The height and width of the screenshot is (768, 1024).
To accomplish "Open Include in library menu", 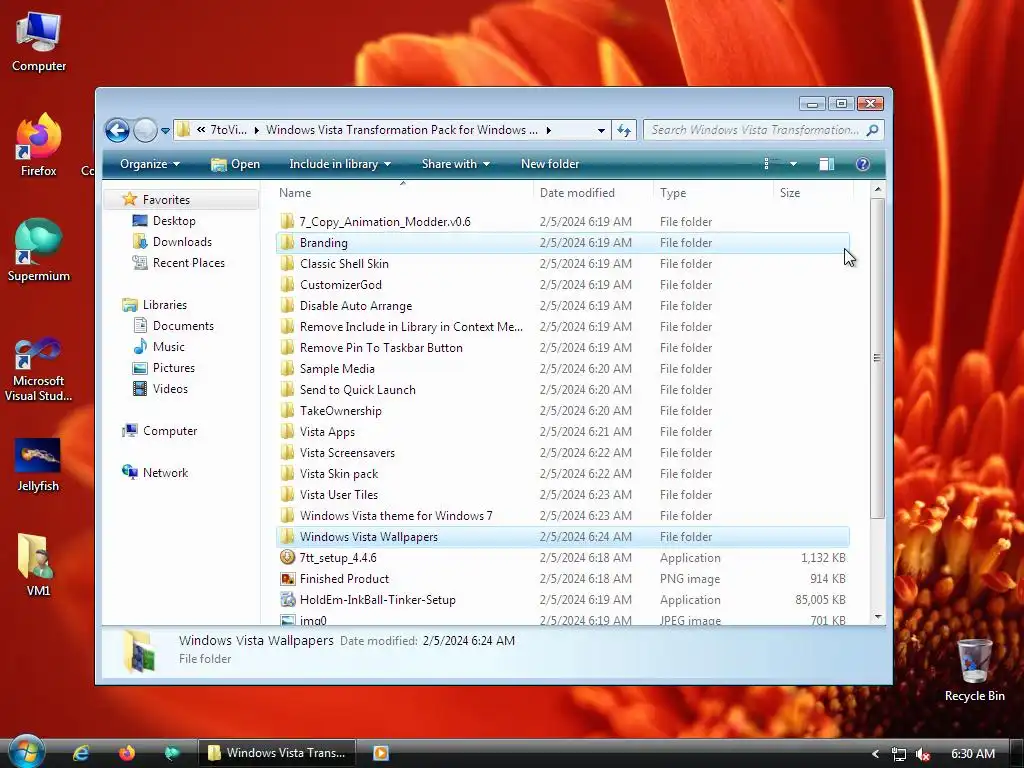I will 340,164.
